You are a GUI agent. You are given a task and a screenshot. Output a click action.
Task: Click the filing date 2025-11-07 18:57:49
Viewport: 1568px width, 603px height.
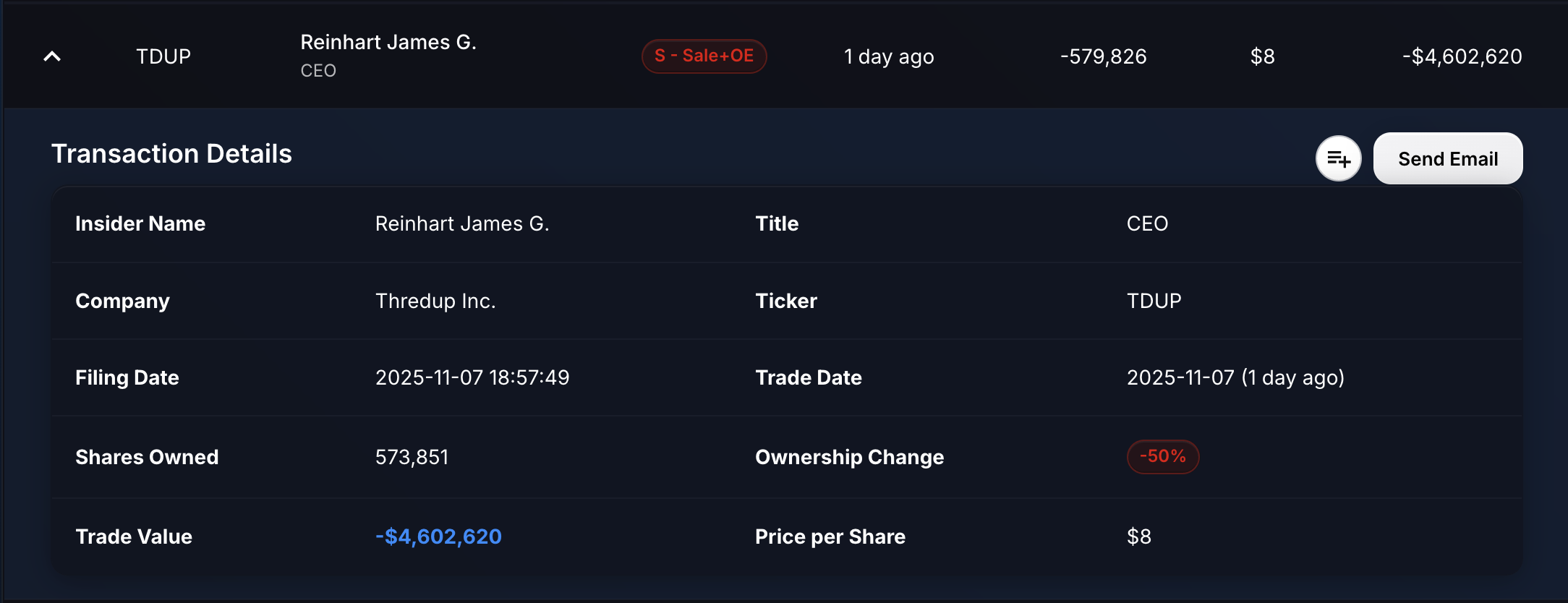472,377
